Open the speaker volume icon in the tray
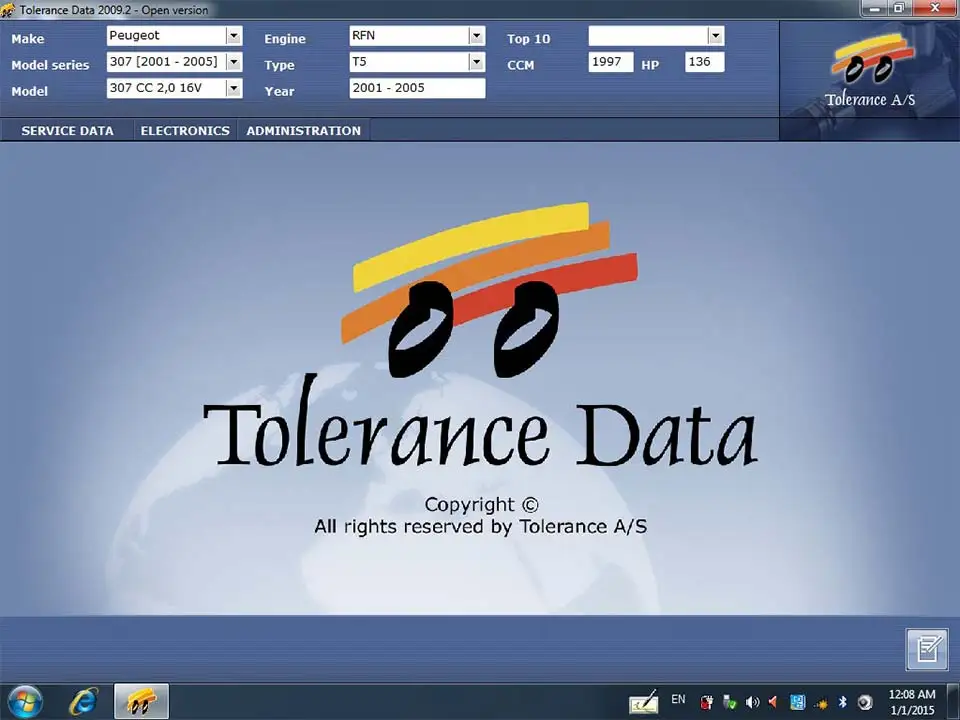The height and width of the screenshot is (720, 960). coord(751,700)
